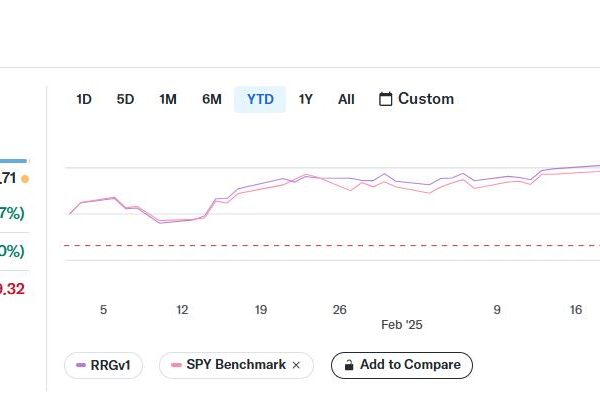
Task: Click the Feb '25 label on the chart axis
Action: coord(402,325)
